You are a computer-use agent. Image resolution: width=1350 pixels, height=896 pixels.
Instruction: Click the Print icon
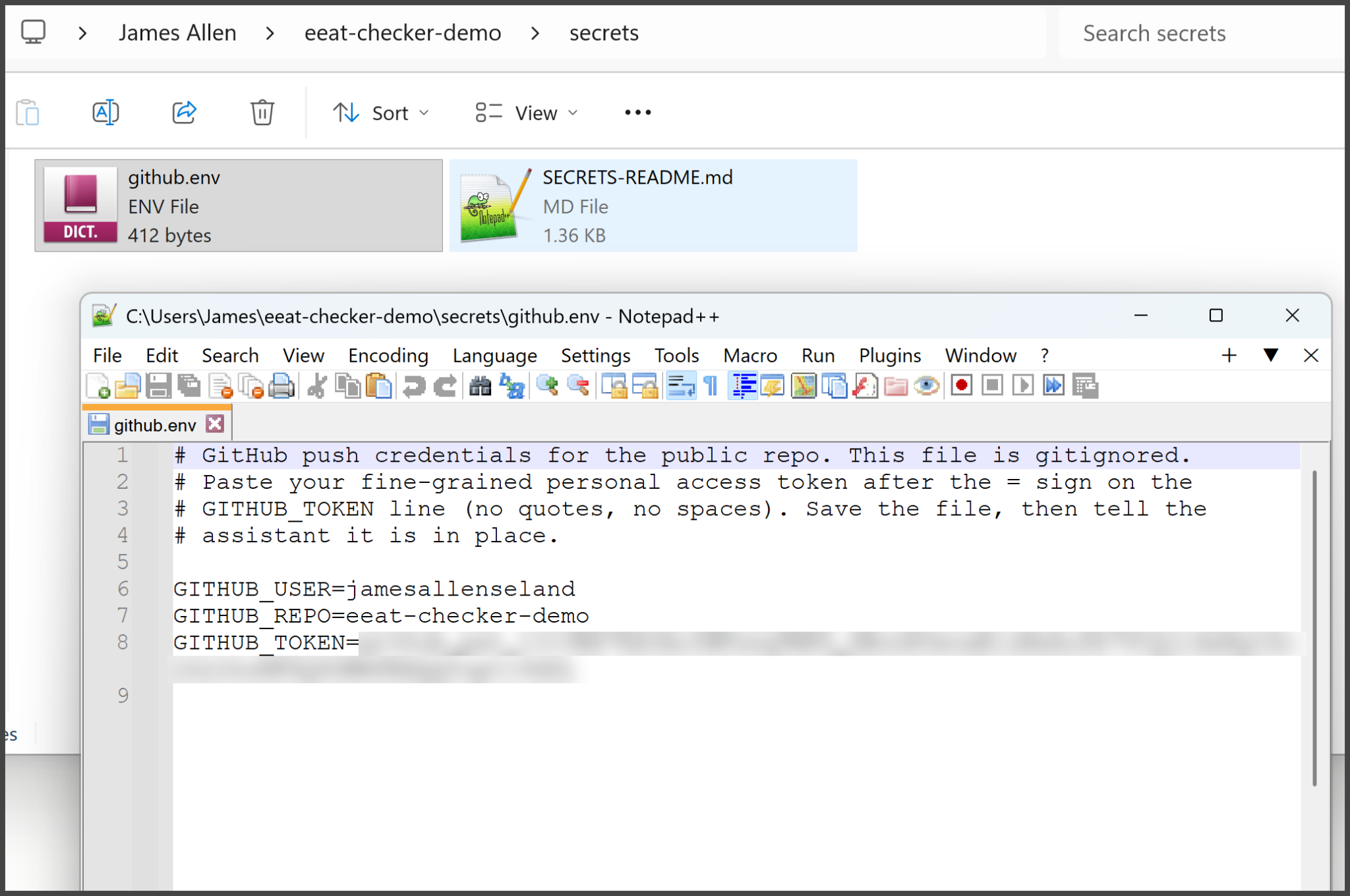[282, 386]
